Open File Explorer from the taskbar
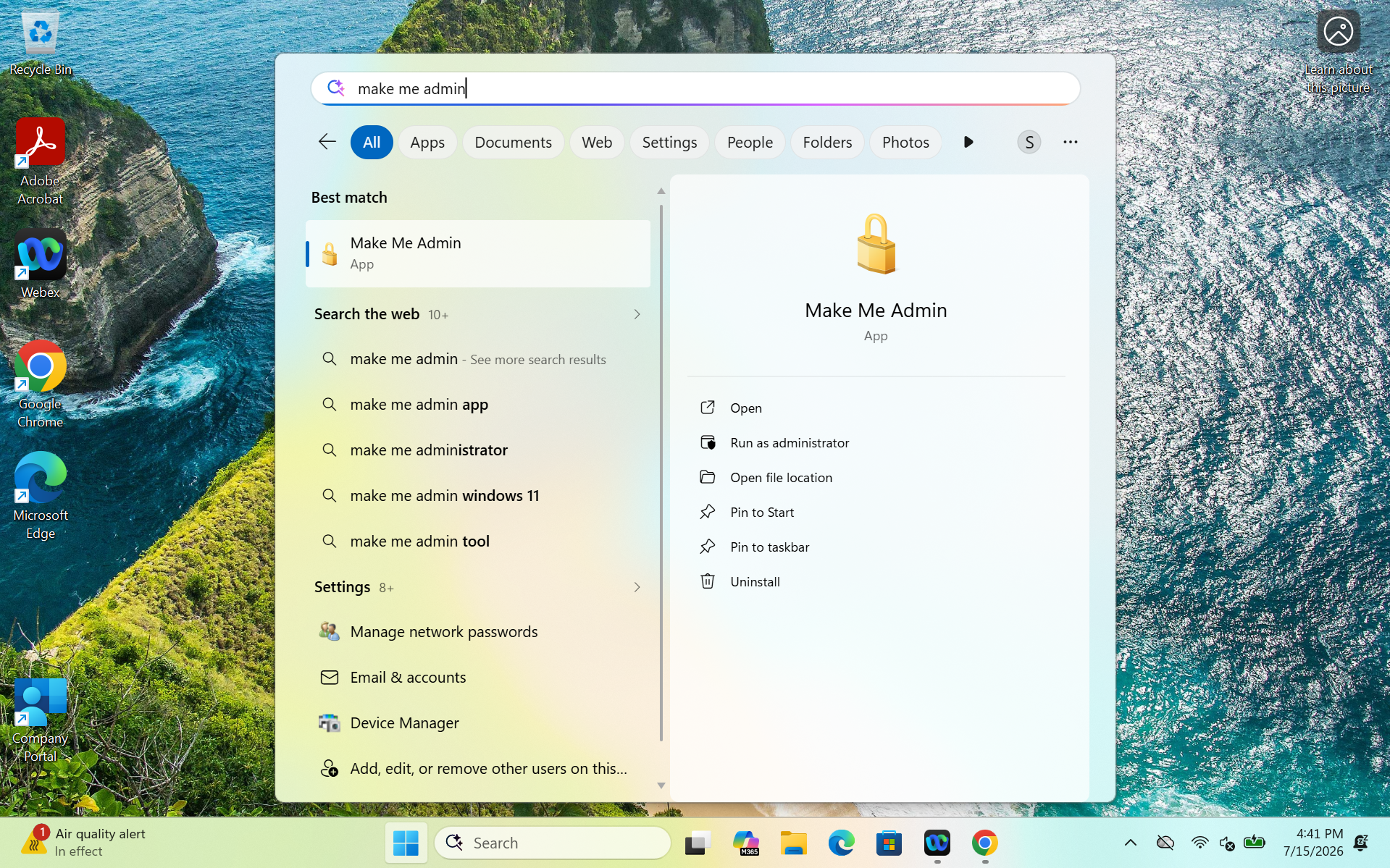This screenshot has width=1390, height=868. (793, 843)
